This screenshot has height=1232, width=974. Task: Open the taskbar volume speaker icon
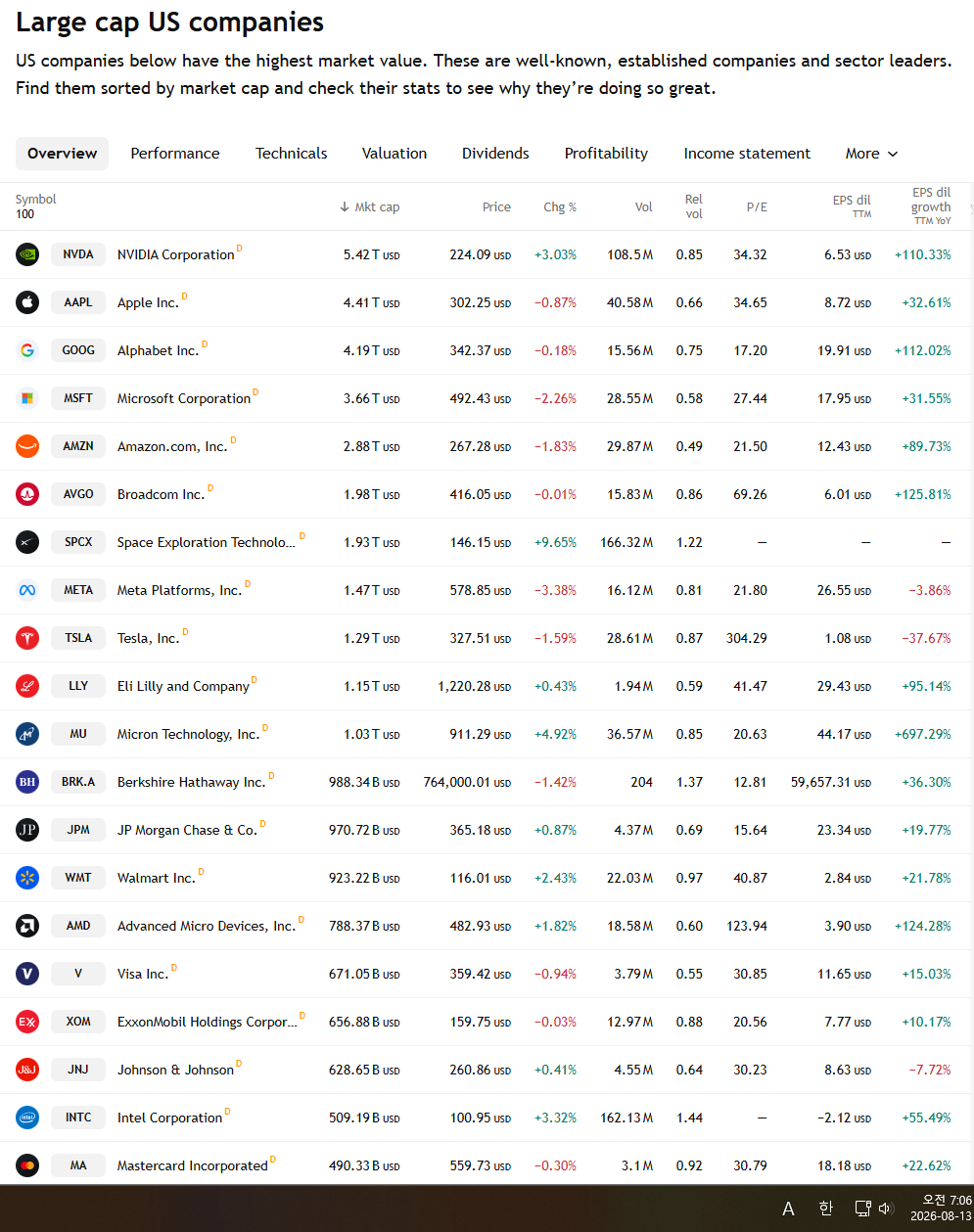coord(886,1209)
